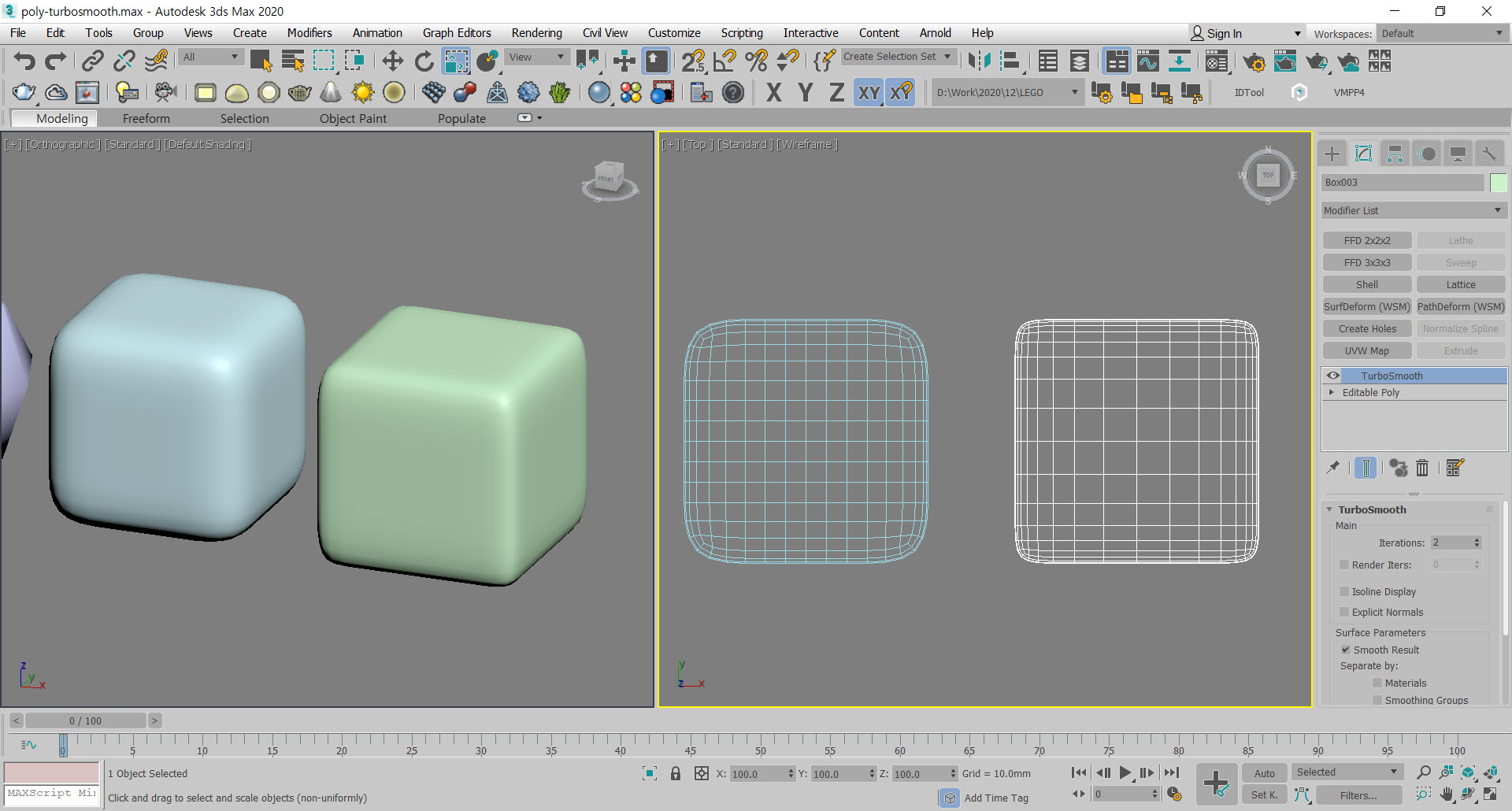Click the Maximize Viewport Toggle icon

tap(1491, 794)
